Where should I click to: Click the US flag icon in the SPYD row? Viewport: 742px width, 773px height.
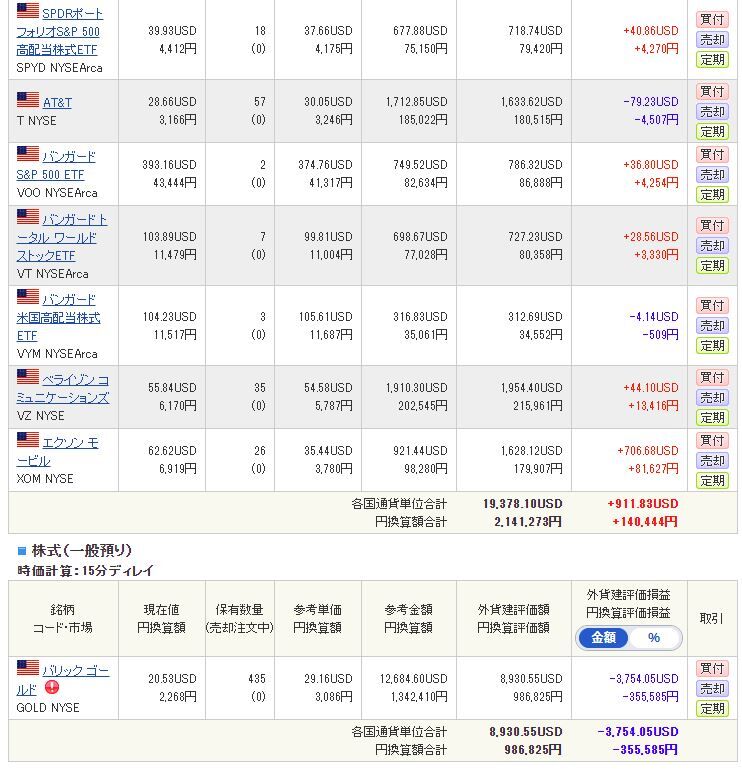[28, 11]
